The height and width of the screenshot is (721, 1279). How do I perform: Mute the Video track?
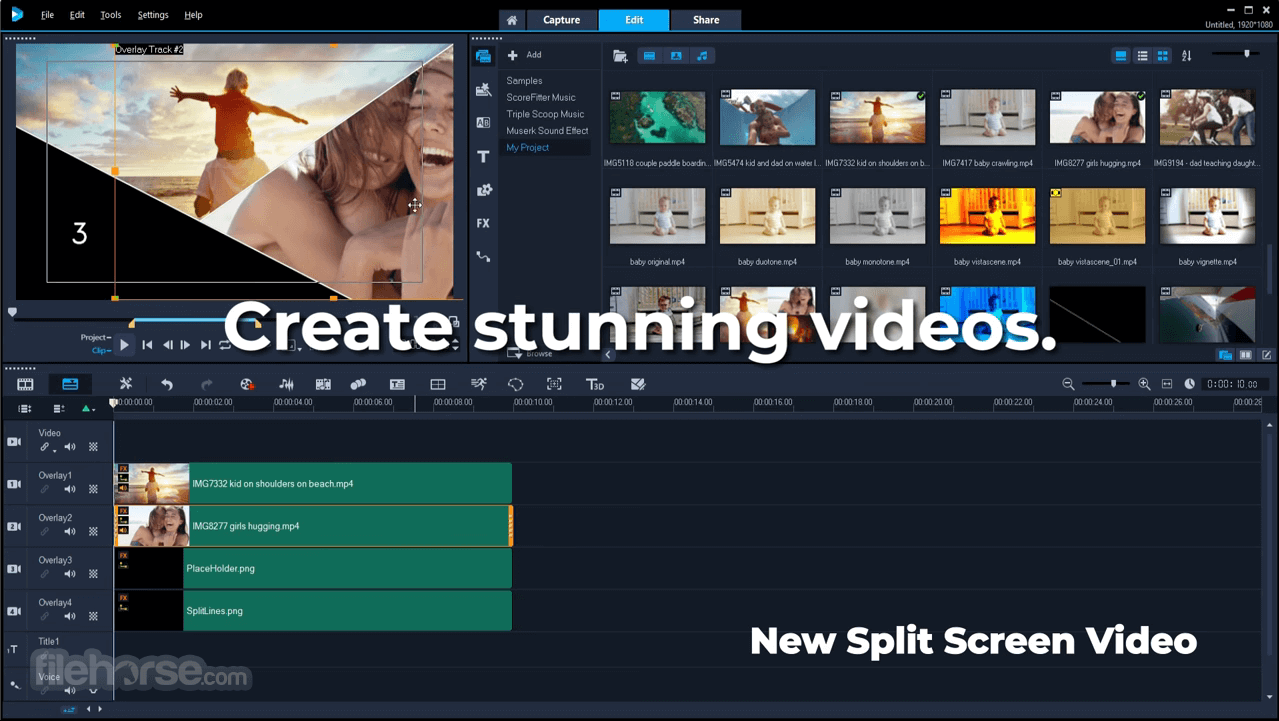pos(70,447)
